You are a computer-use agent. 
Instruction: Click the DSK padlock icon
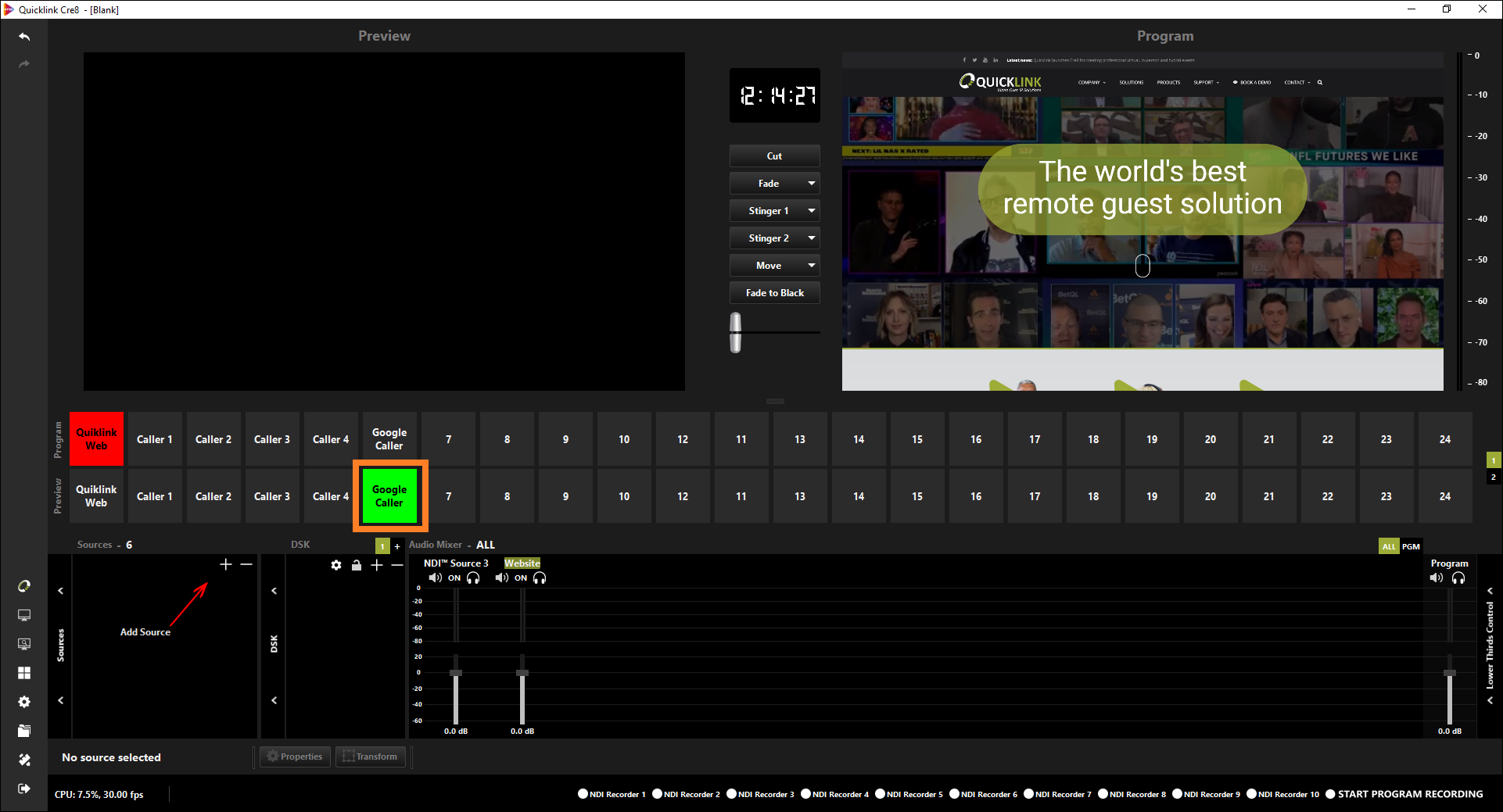click(357, 565)
